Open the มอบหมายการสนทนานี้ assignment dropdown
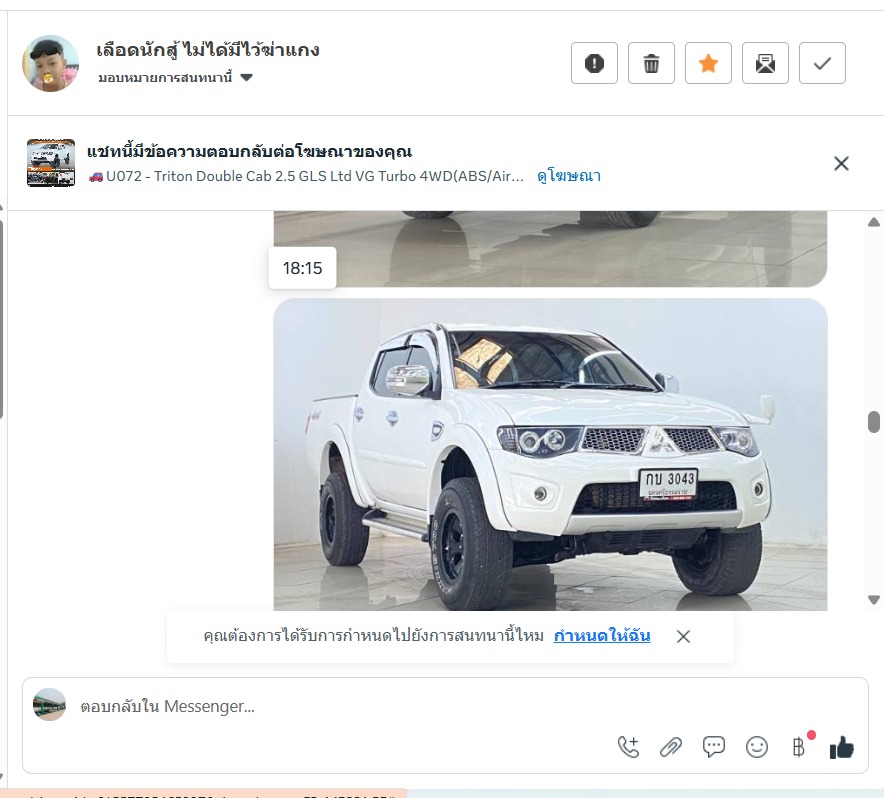This screenshot has height=798, width=884. (x=175, y=77)
